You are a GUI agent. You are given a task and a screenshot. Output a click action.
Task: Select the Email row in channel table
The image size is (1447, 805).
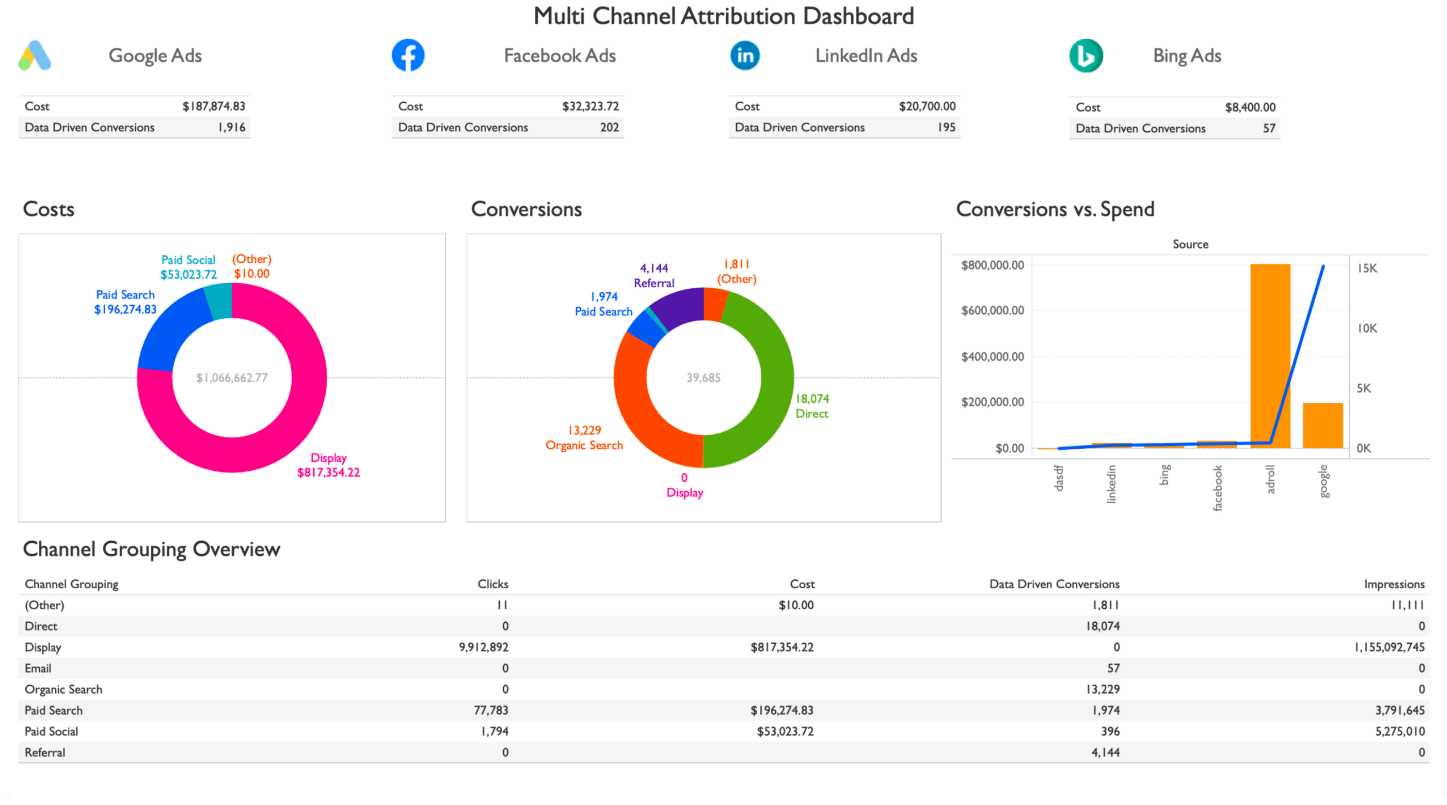point(725,668)
